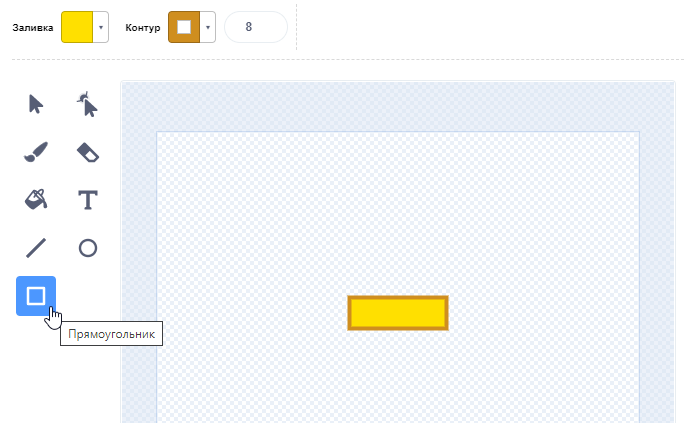Click the yellow rectangle on the canvas
The height and width of the screenshot is (423, 684).
tap(398, 313)
